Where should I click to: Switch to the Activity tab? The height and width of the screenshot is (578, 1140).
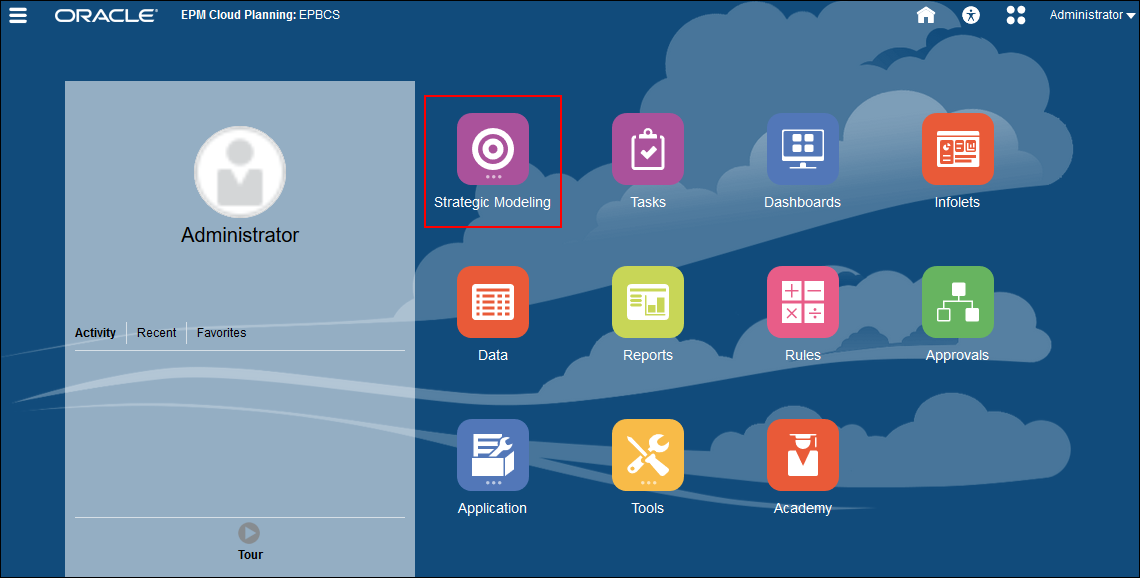point(95,333)
